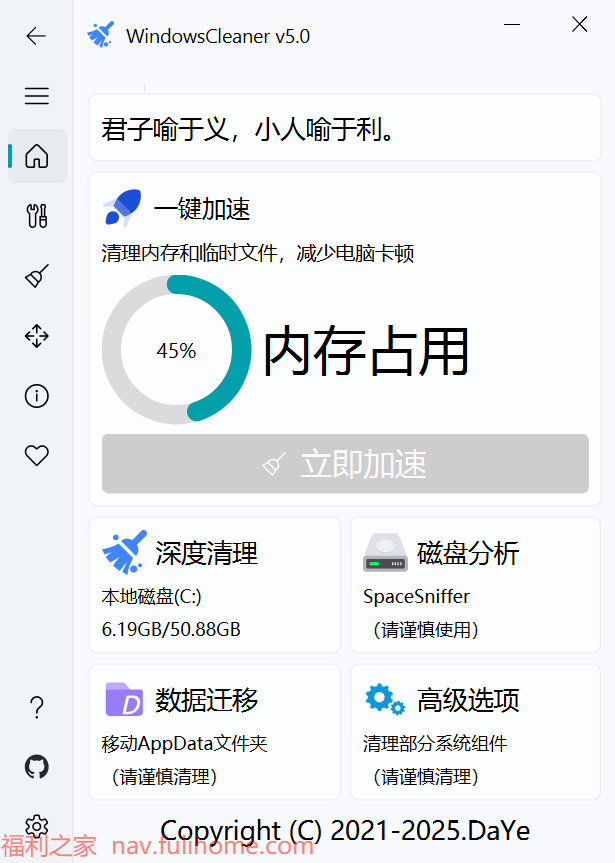Screen dimensions: 615x863
Task: Click the 立即加速 button
Action: click(345, 463)
